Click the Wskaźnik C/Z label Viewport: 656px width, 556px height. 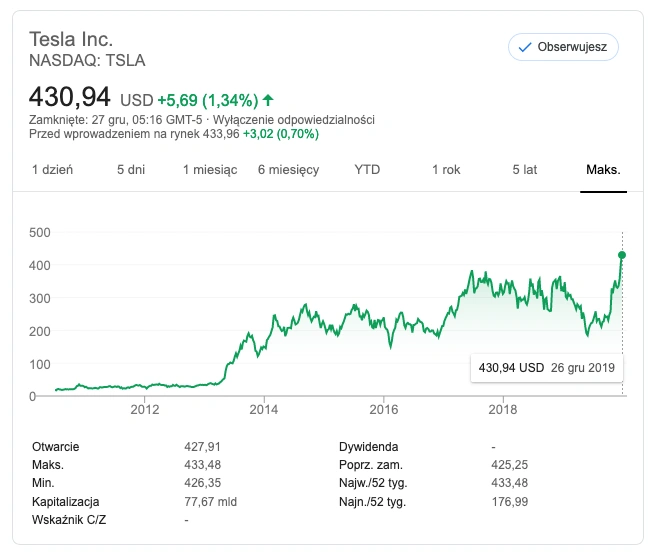point(69,520)
